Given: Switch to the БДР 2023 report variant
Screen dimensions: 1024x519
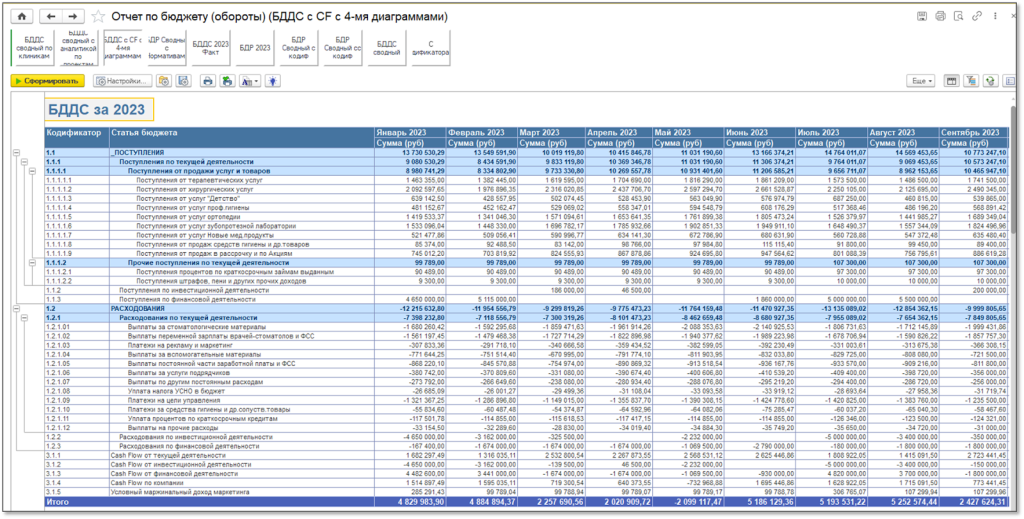Looking at the screenshot, I should (255, 46).
